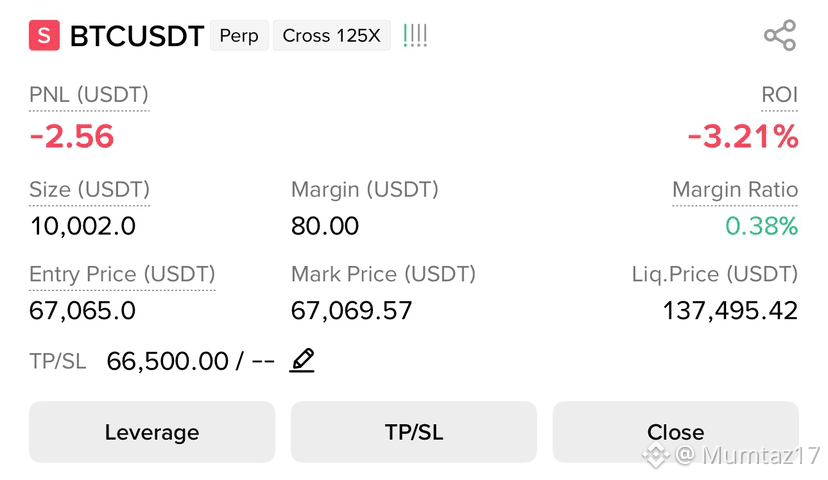
Task: Tap the 137,495.42 liquidation price
Action: [x=730, y=310]
